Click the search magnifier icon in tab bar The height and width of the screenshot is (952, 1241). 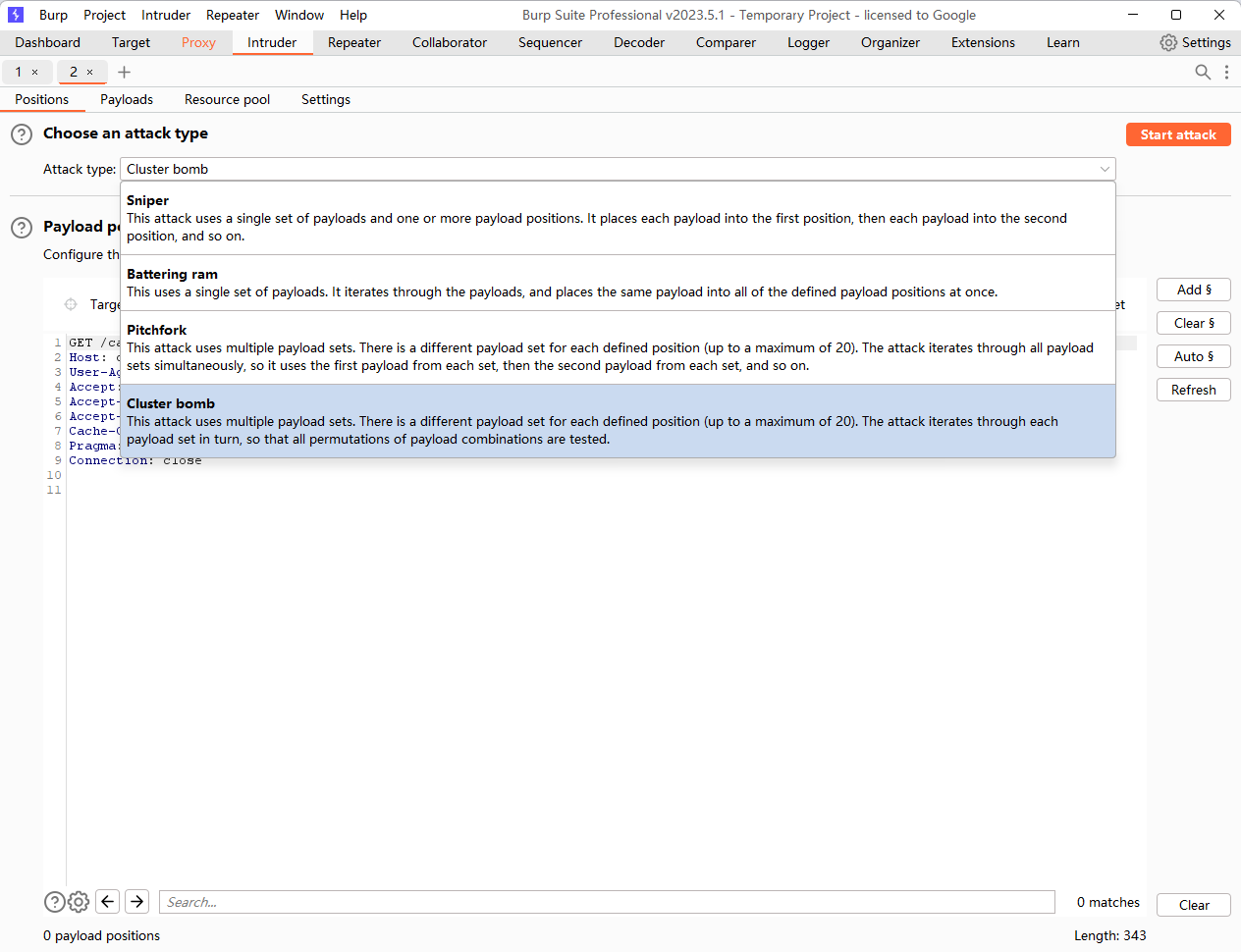1203,72
